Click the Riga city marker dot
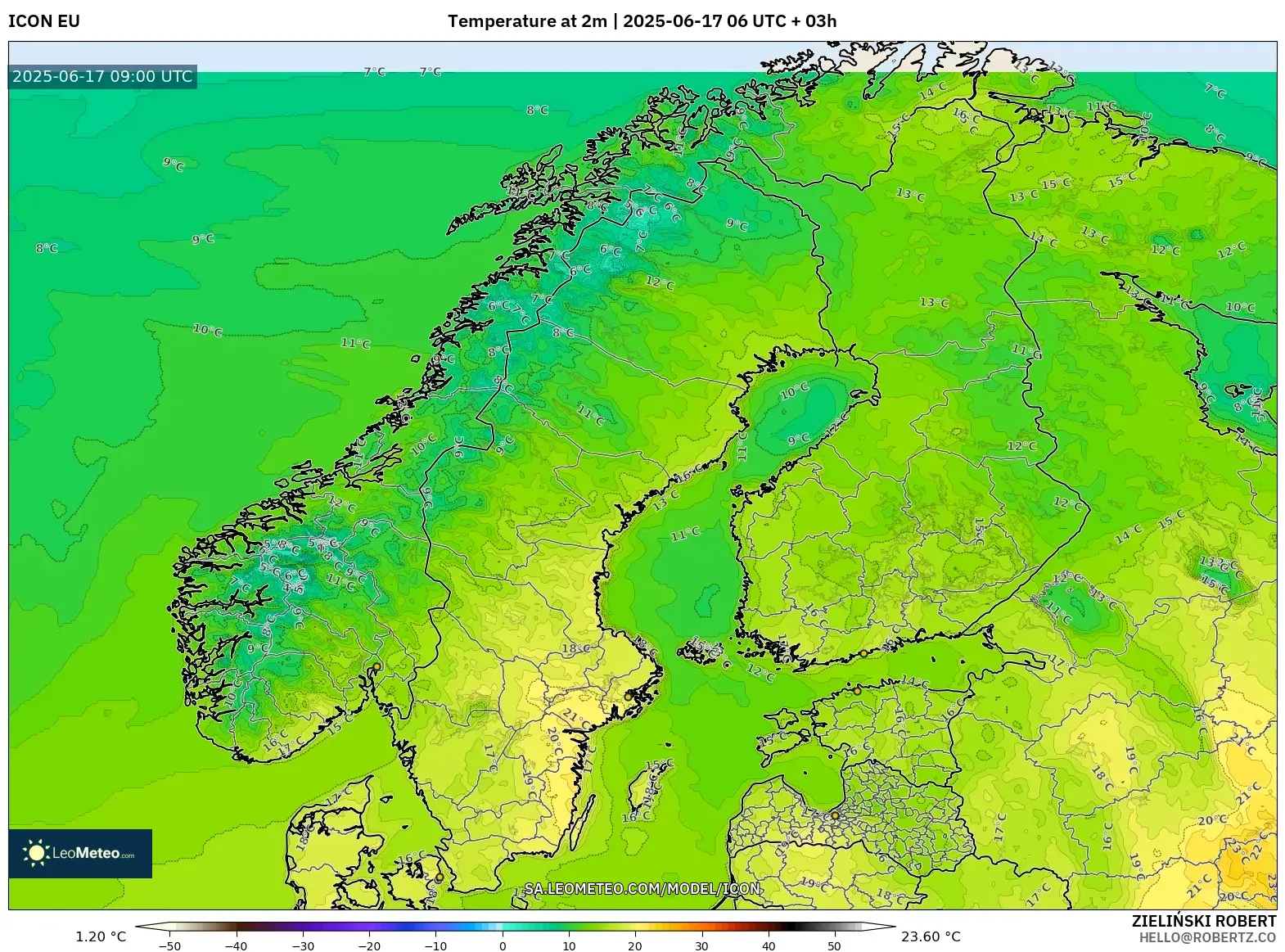This screenshot has width=1285, height=952. 835,815
